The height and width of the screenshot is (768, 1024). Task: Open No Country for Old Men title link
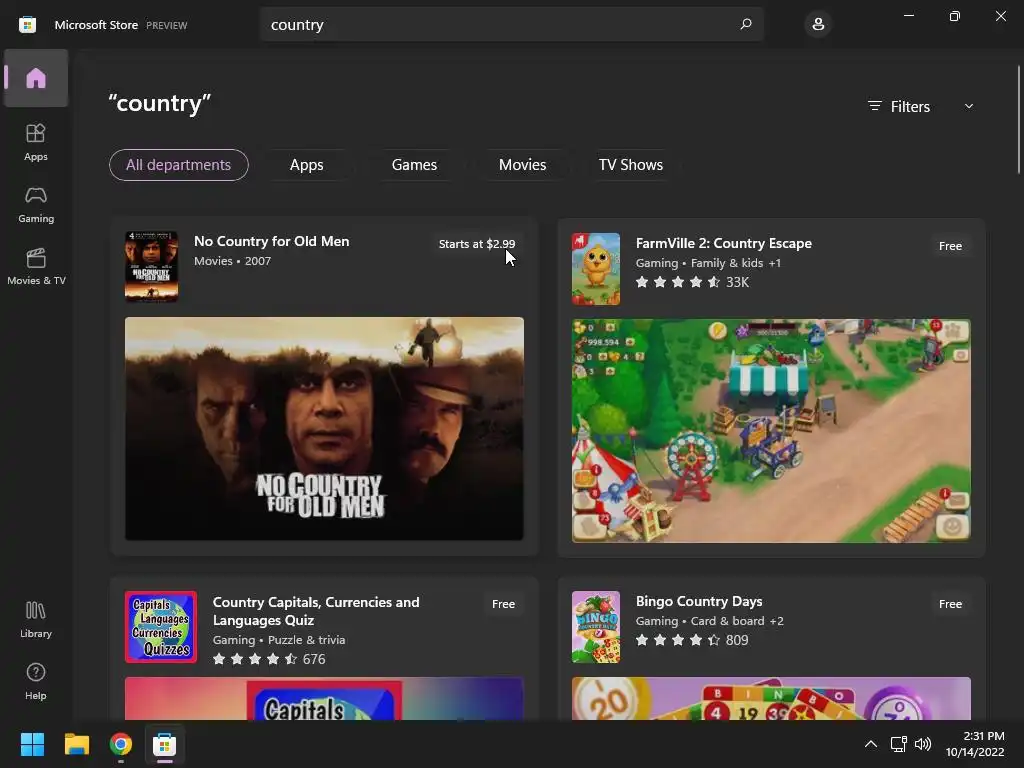272,241
